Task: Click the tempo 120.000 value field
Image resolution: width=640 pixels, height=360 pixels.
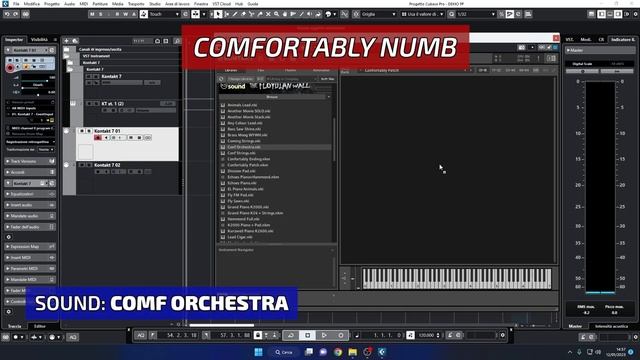Action: 426,335
